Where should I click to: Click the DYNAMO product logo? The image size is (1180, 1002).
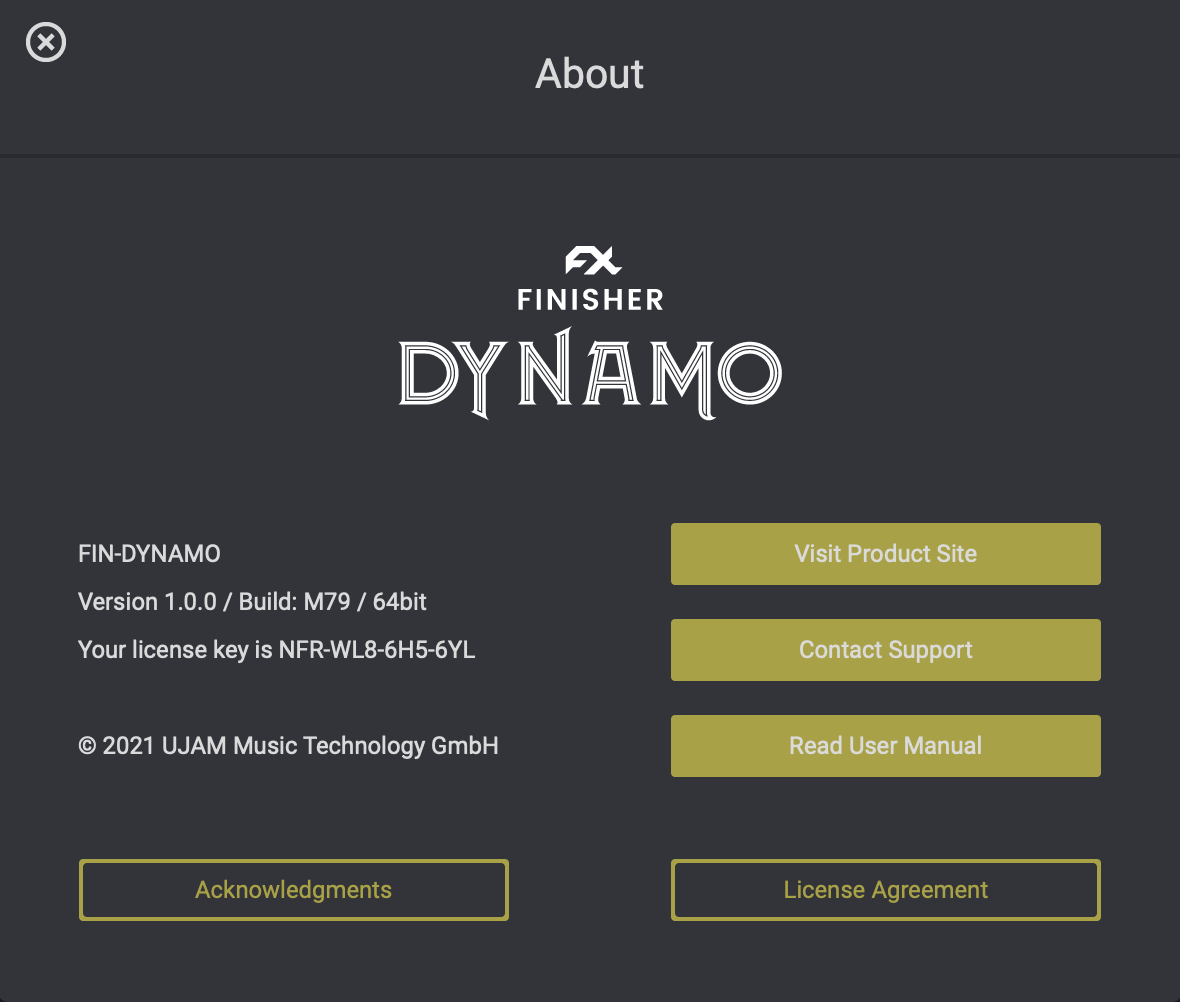click(590, 374)
